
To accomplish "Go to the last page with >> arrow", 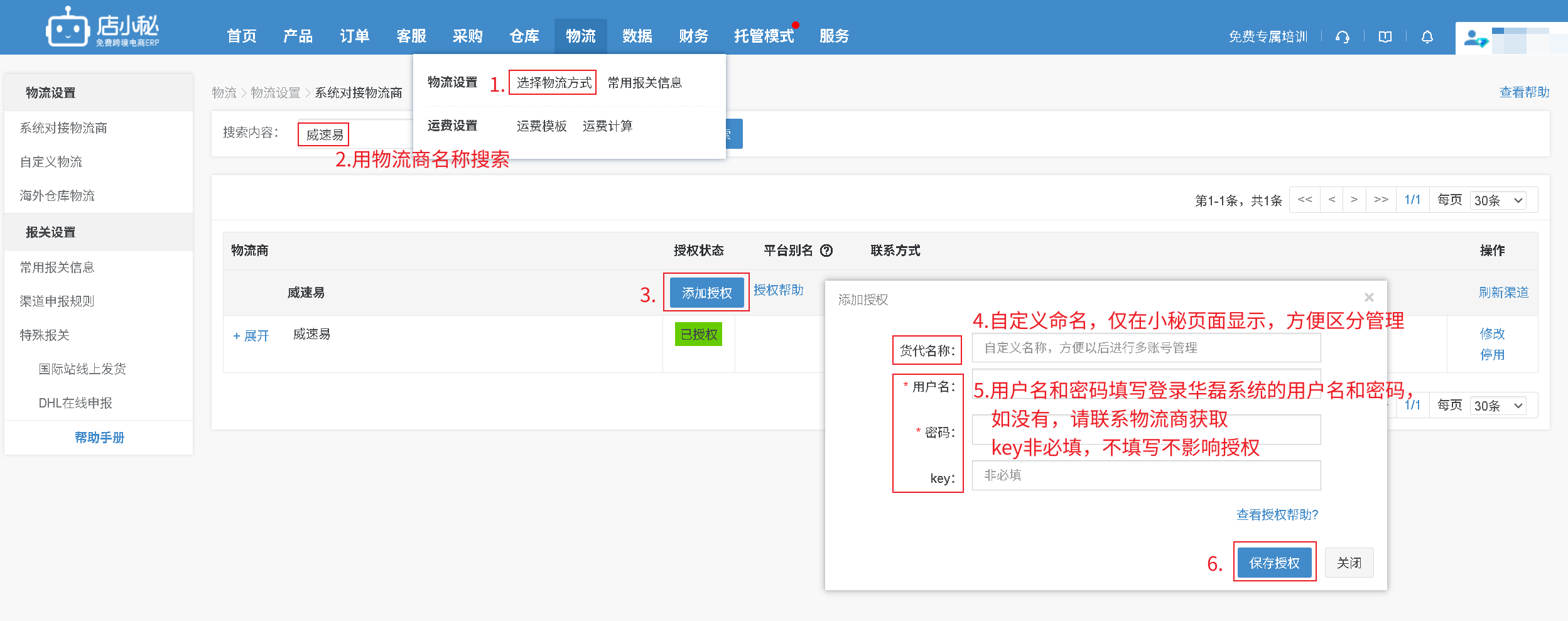I will [x=1380, y=200].
